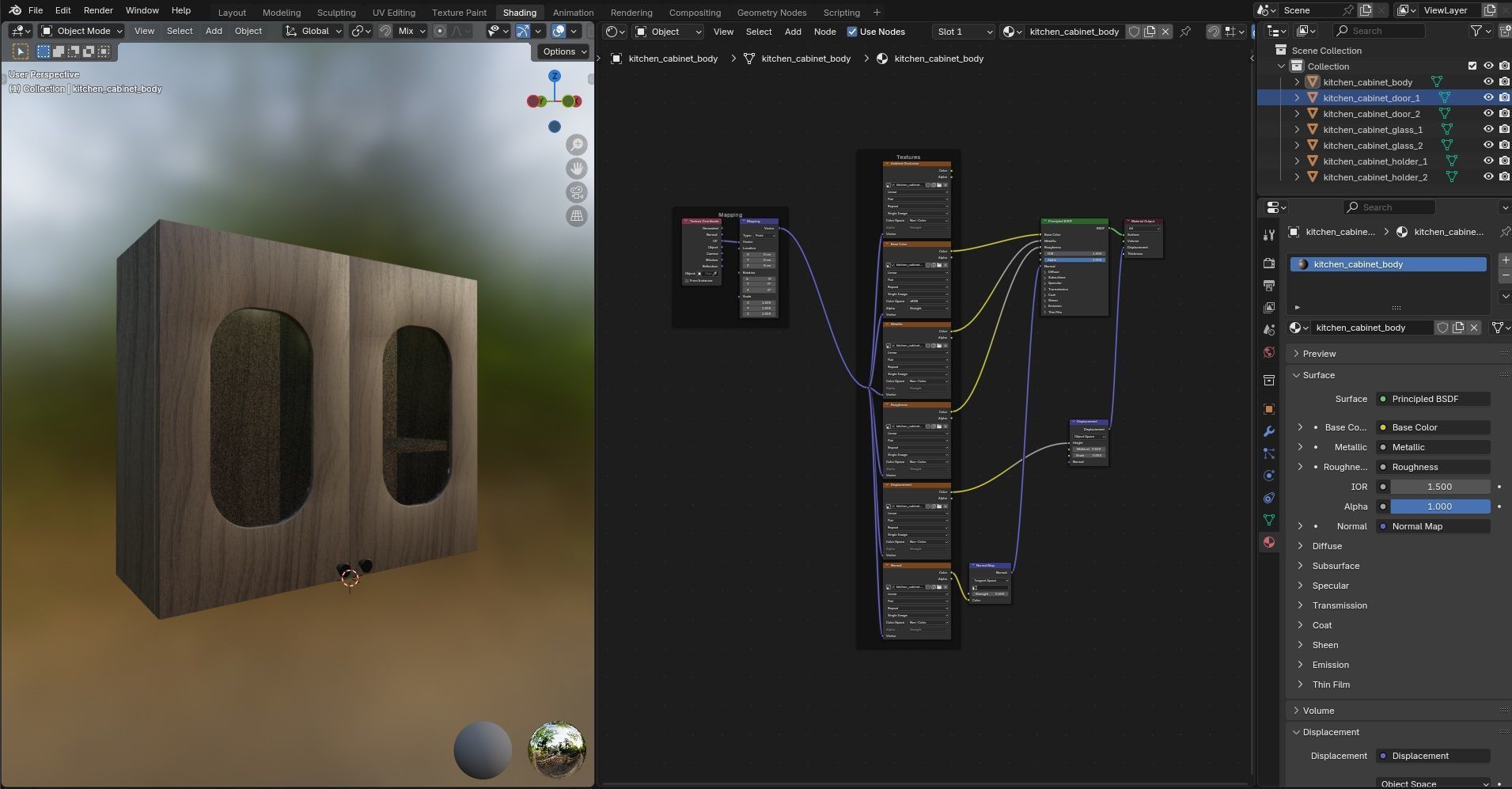Image resolution: width=1512 pixels, height=789 pixels.
Task: Switch to the UV Editing workspace tab
Action: (x=394, y=13)
